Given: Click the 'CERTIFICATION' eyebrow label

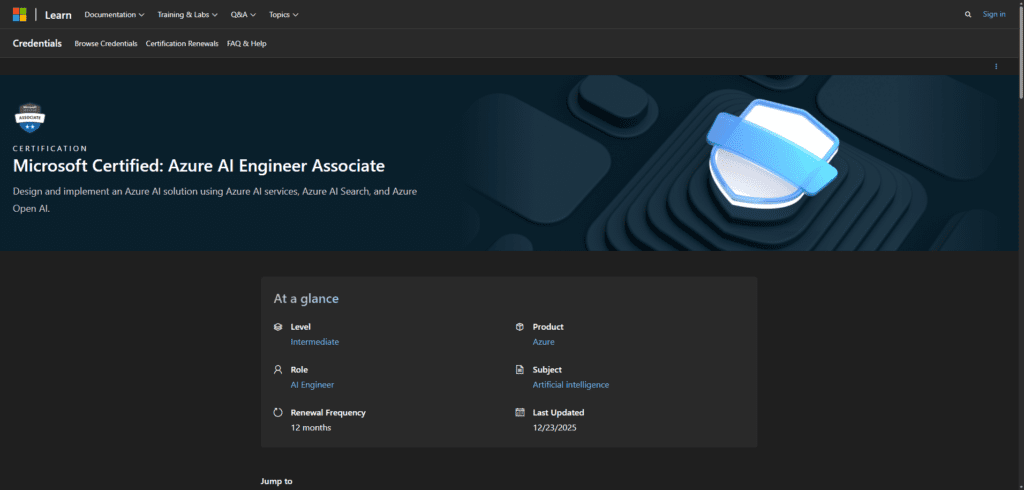Looking at the screenshot, I should (x=50, y=148).
